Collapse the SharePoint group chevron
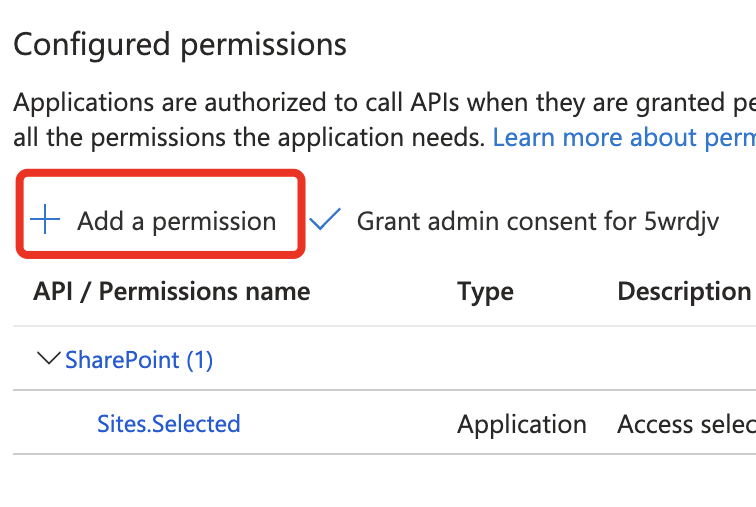756x507 pixels. click(x=46, y=359)
